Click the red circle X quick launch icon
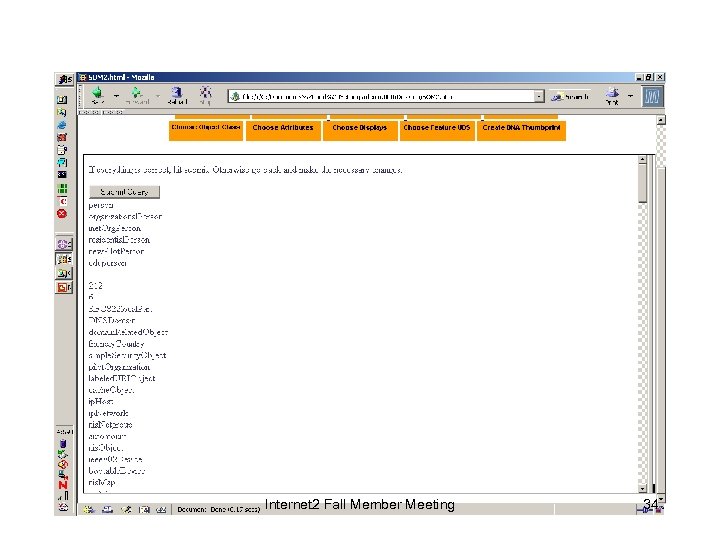The width and height of the screenshot is (720, 540). 62,214
